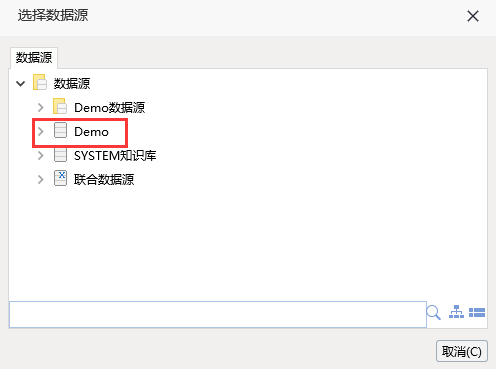The image size is (496, 369).
Task: Switch to list view icon
Action: [x=477, y=312]
